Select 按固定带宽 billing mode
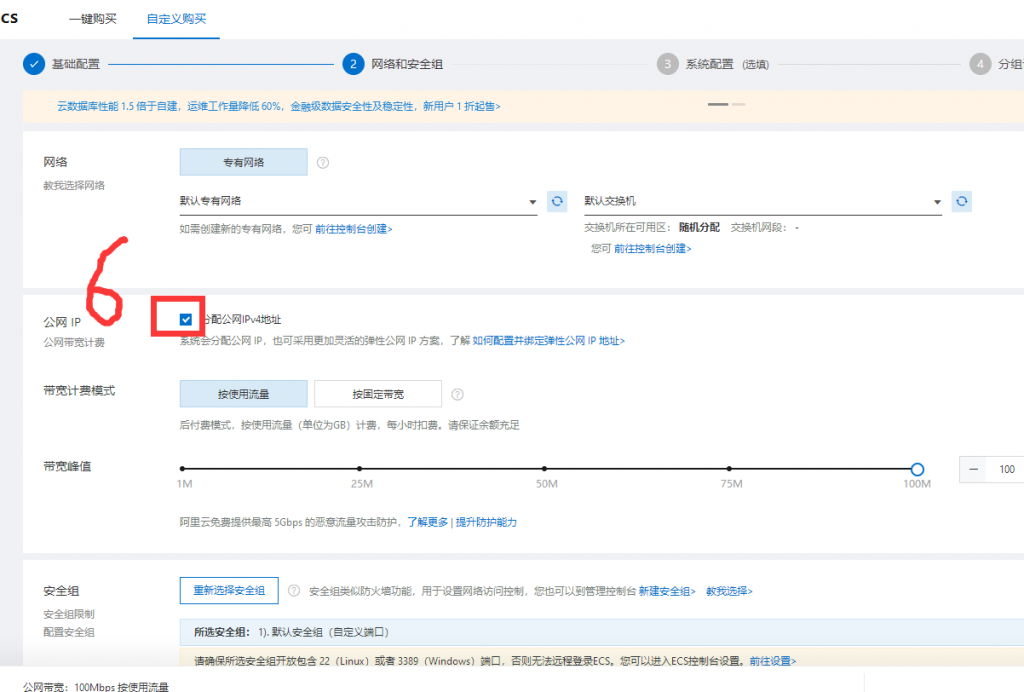Viewport: 1024px width, 692px height. point(378,394)
